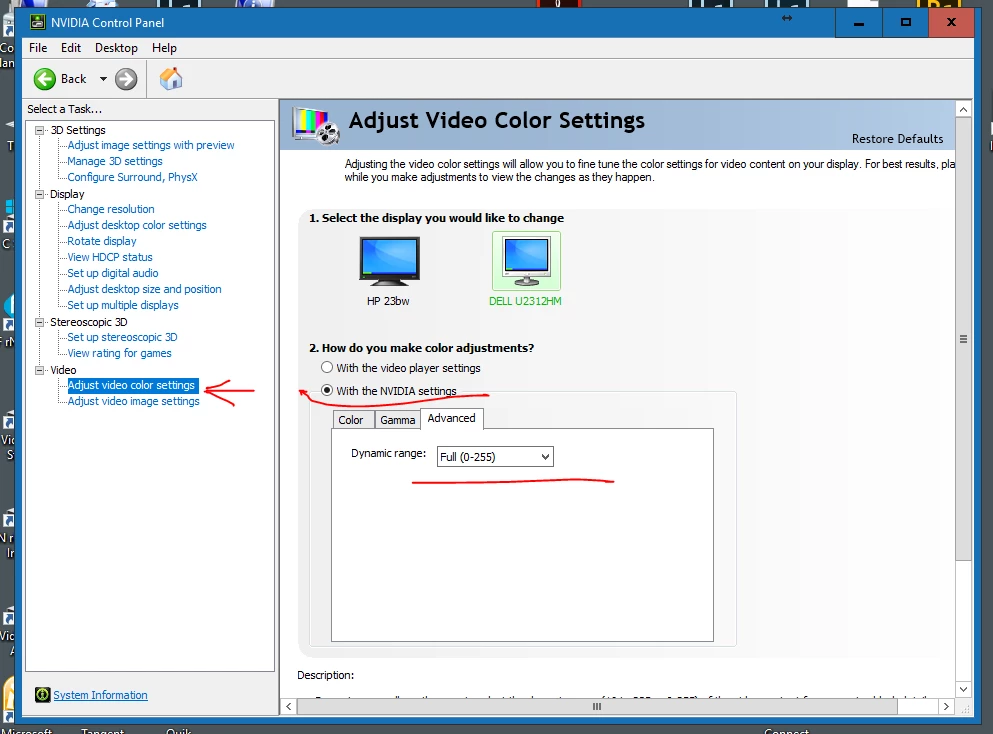Open Adjust desktop size and position
Viewport: 993px width, 734px height.
click(x=144, y=289)
